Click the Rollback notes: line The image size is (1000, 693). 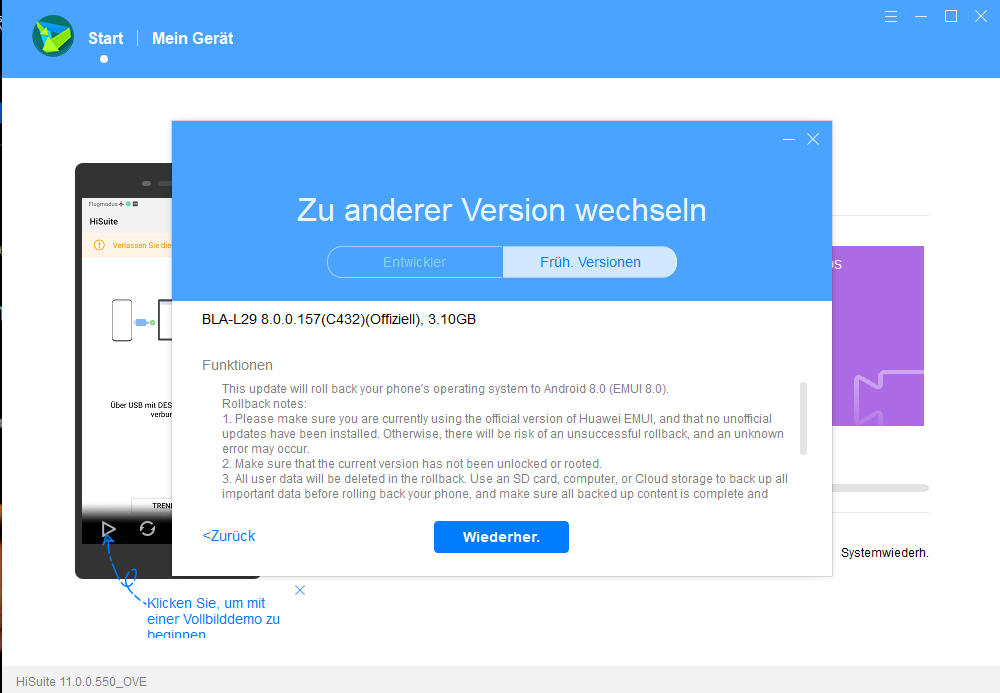point(264,404)
